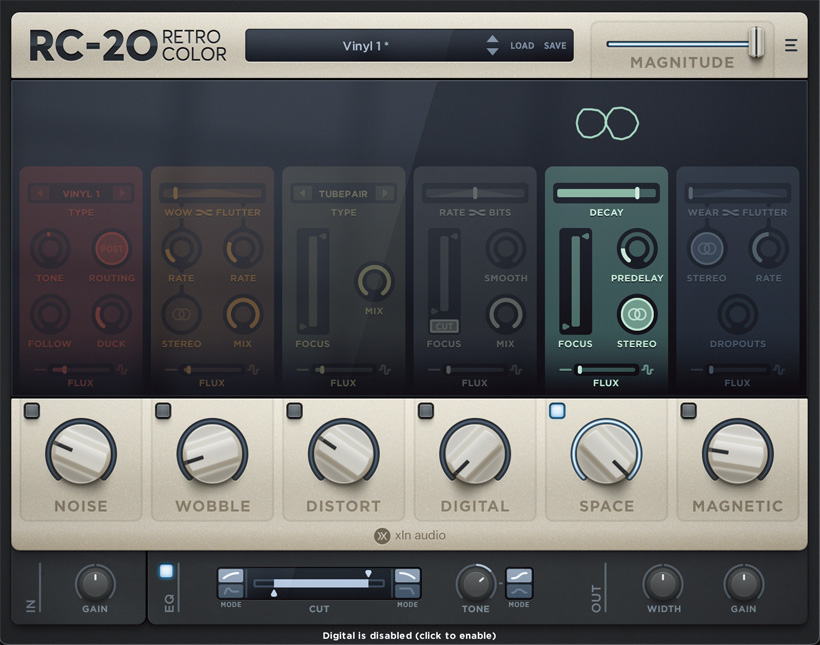Toggle the Space Stereo button
The width and height of the screenshot is (820, 645).
coord(636,314)
